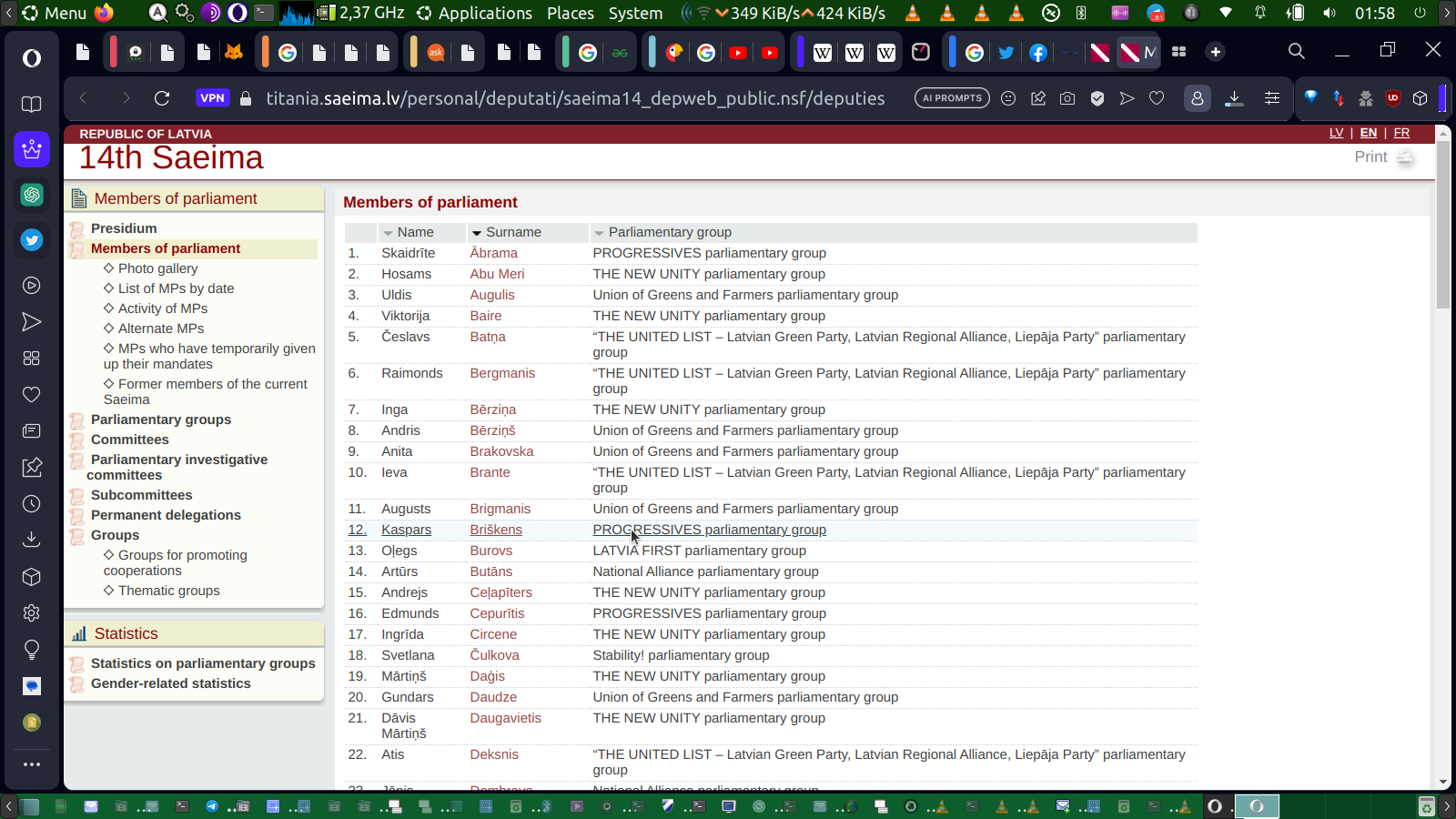Toggle the ad blocker shield icon
The width and height of the screenshot is (1456, 819).
[x=1097, y=98]
